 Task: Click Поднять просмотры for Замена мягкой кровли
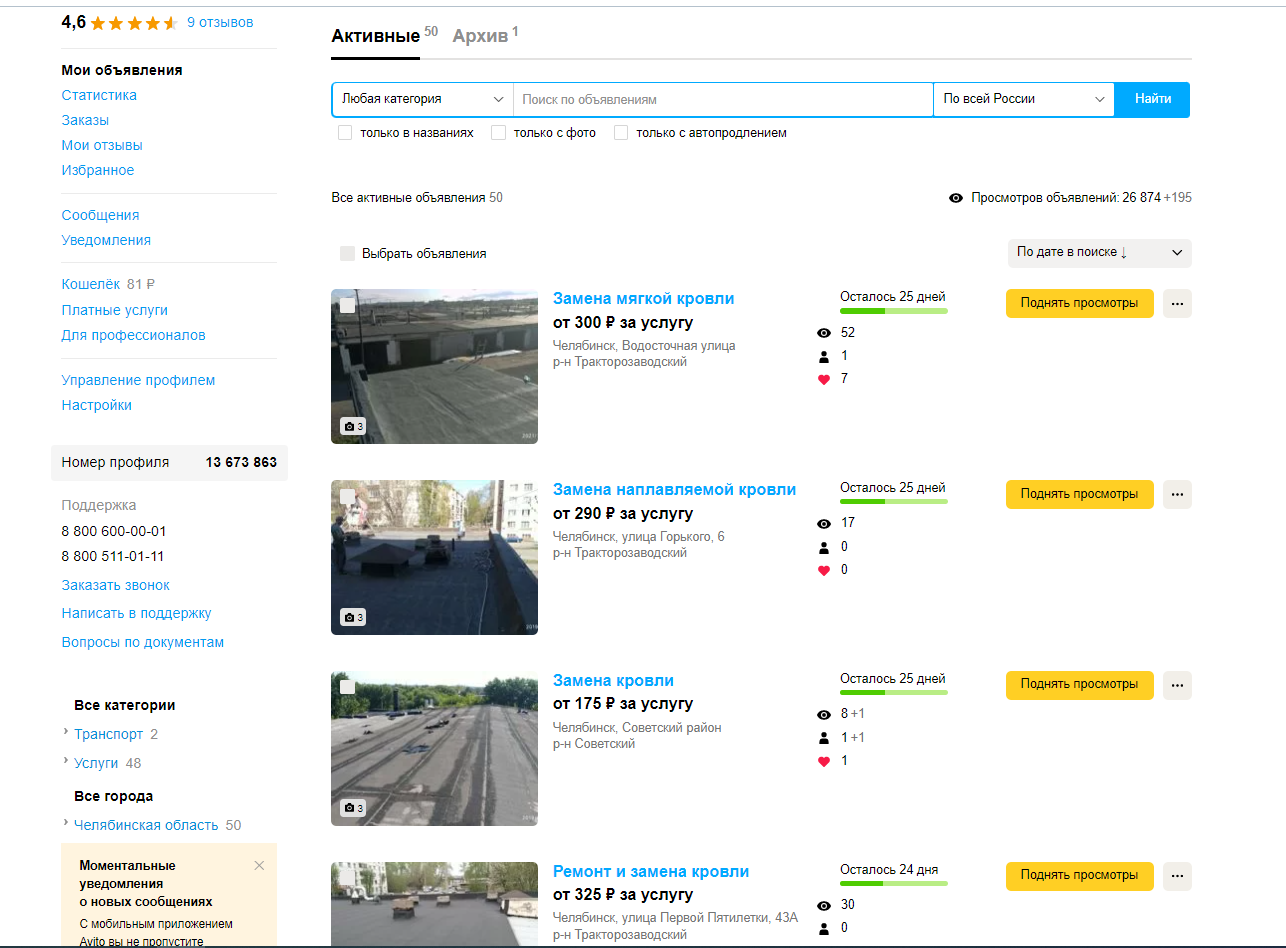click(x=1080, y=303)
